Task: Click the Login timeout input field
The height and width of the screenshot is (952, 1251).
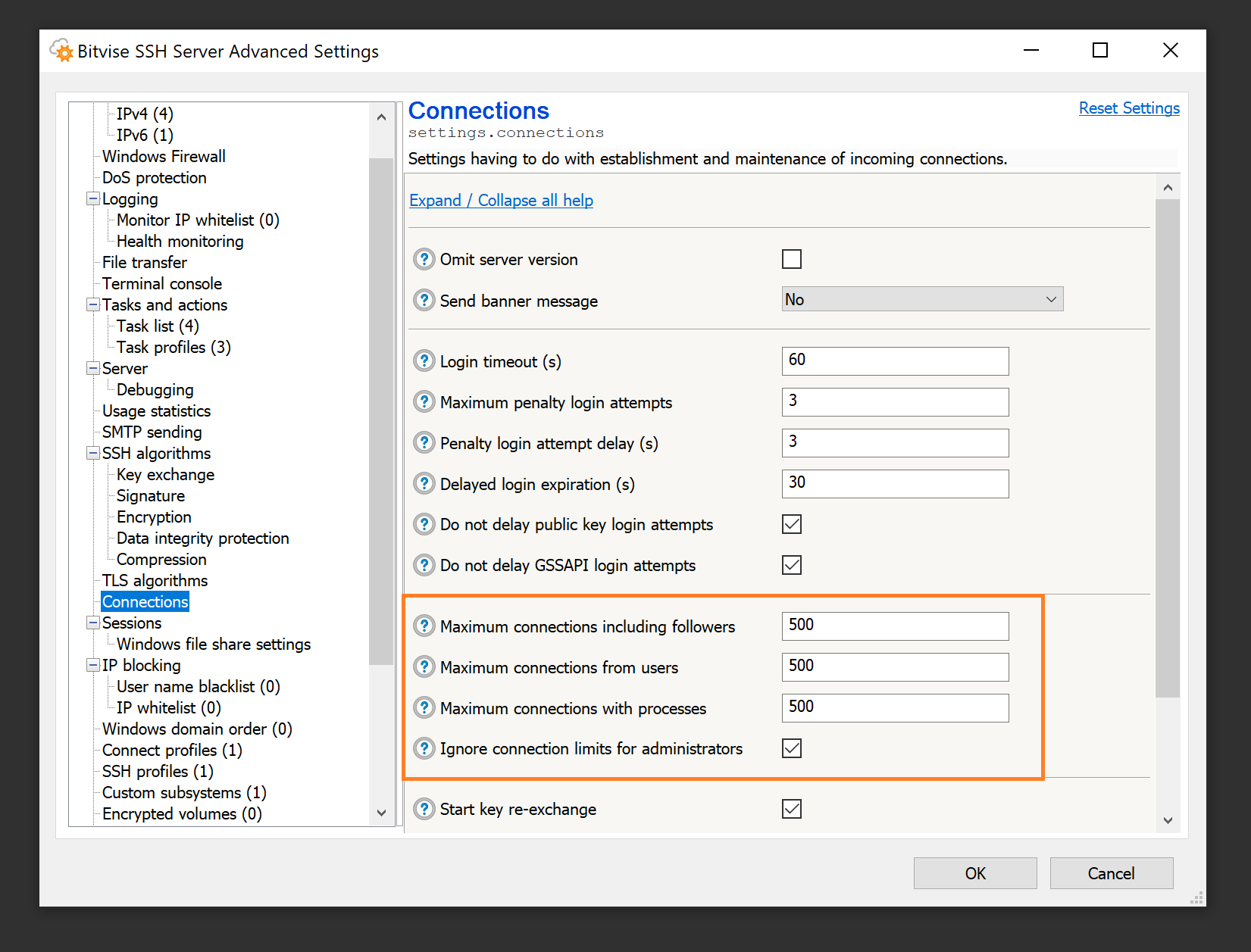Action: (x=895, y=361)
